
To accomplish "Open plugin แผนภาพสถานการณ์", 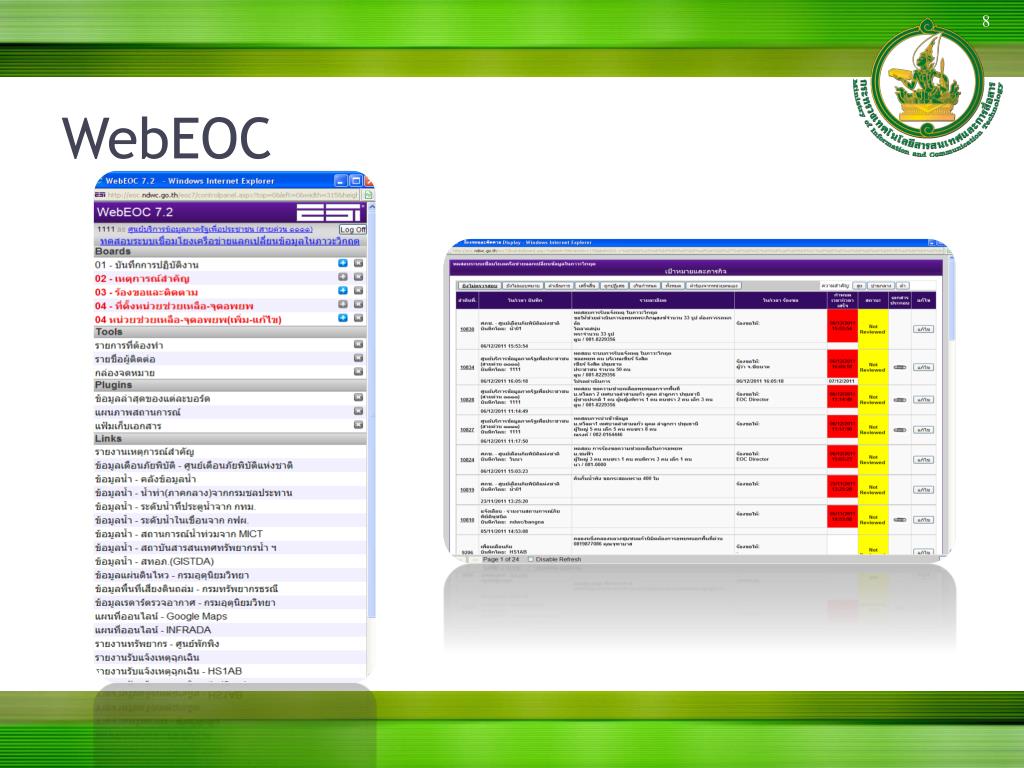I will tap(138, 413).
